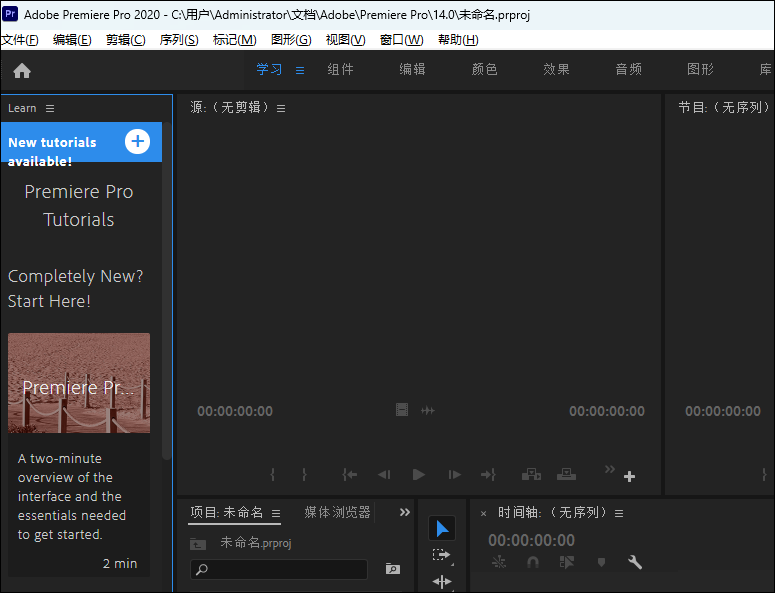
Task: Open the Source monitor panel menu
Action: (x=281, y=108)
